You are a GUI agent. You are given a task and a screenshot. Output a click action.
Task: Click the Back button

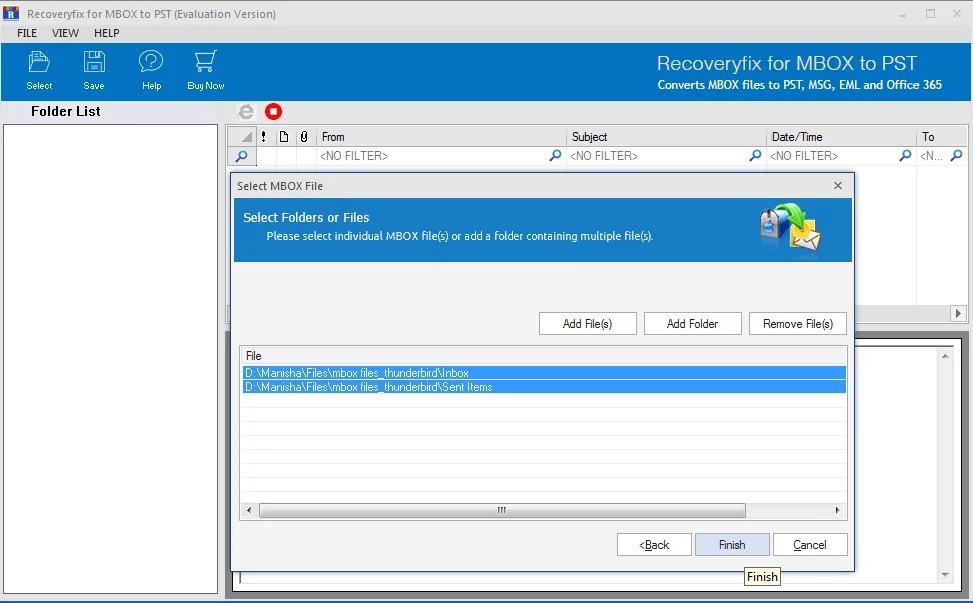654,545
